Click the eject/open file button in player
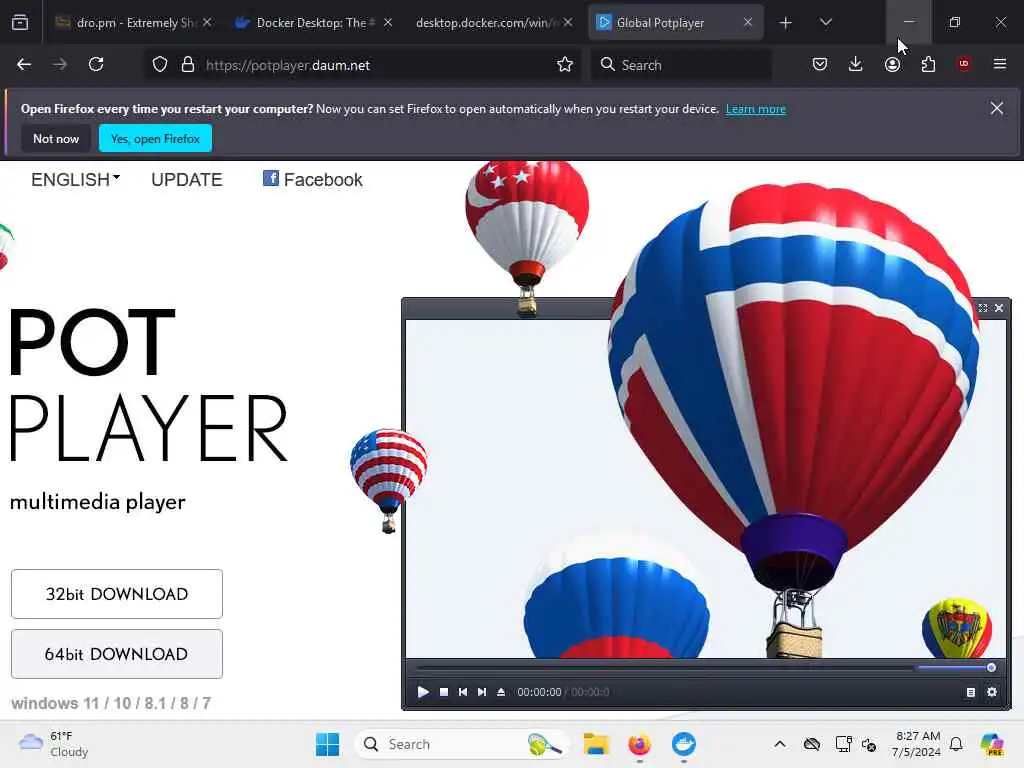The width and height of the screenshot is (1024, 768). (x=501, y=692)
